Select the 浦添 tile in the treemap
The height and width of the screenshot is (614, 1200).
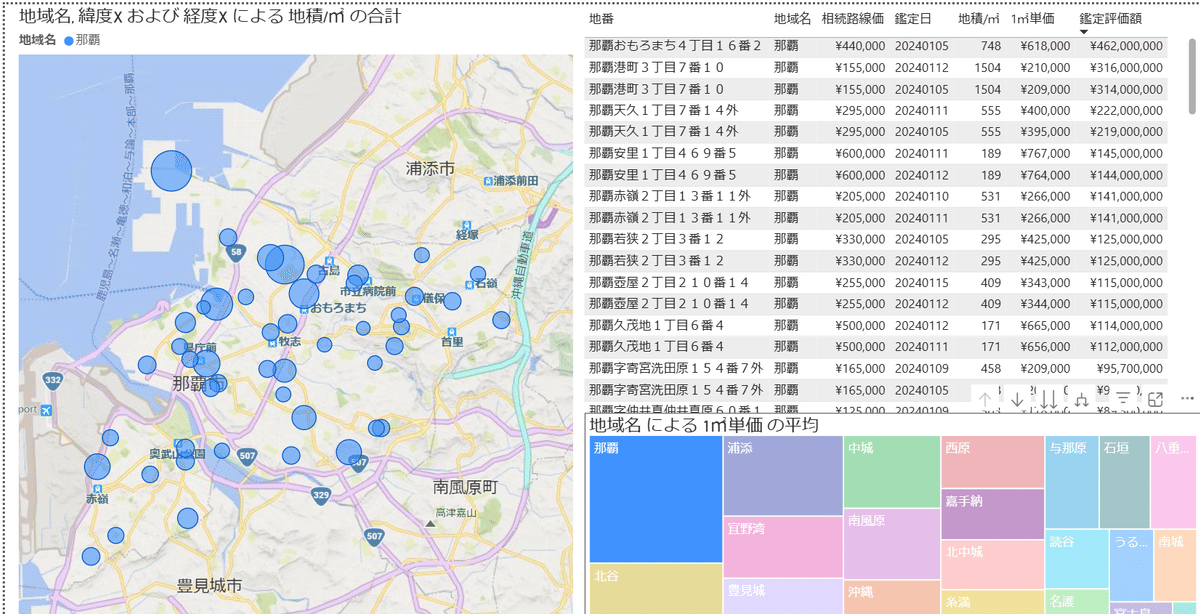point(783,476)
